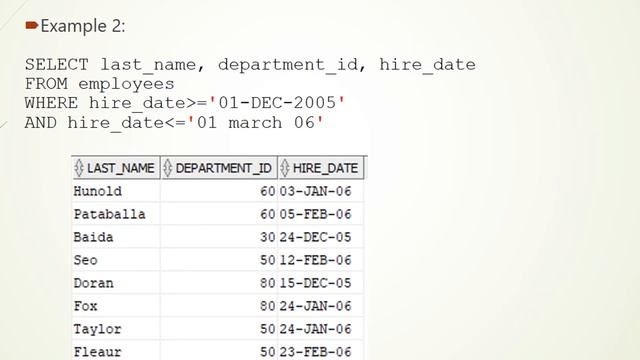Click the sort icon beside LAST_NAME
Image resolution: width=640 pixels, height=360 pixels.
(x=79, y=168)
